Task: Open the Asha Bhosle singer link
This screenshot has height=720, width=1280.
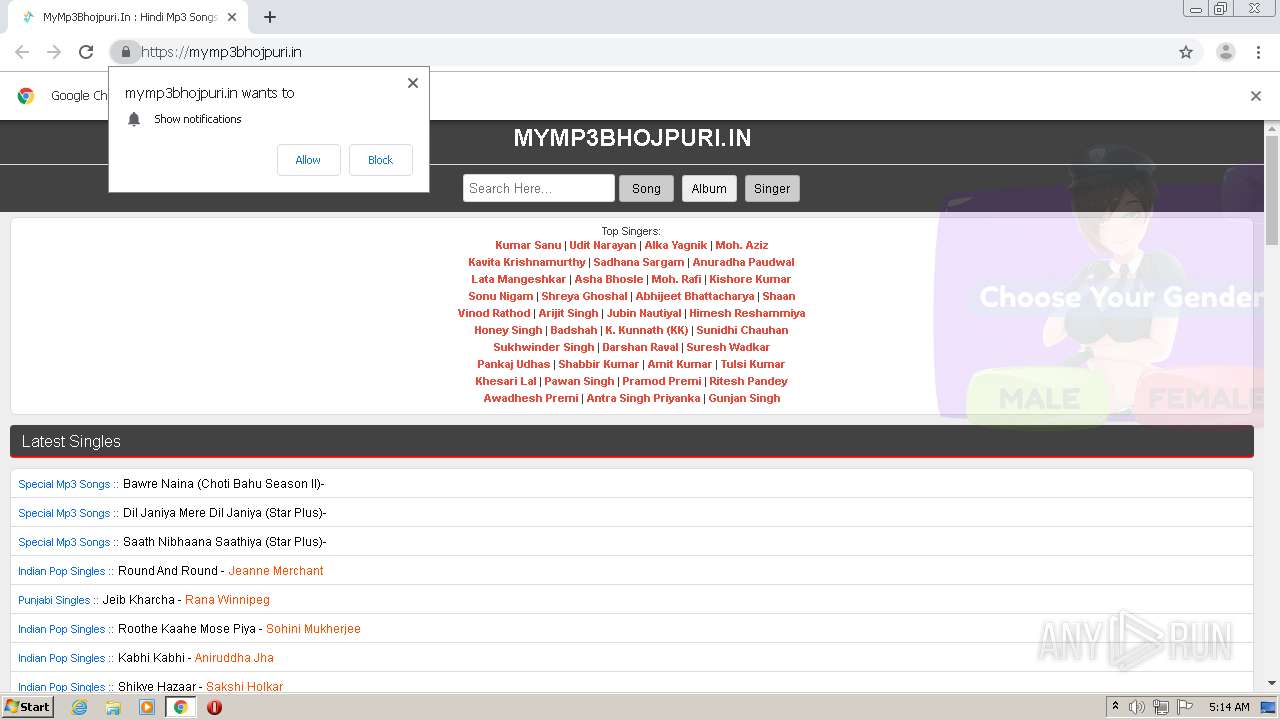Action: [x=608, y=279]
